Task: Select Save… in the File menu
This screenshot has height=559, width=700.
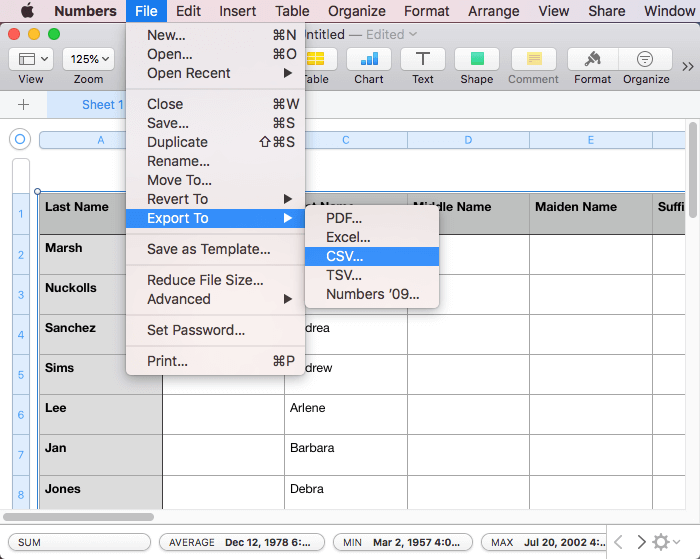Action: (x=216, y=123)
